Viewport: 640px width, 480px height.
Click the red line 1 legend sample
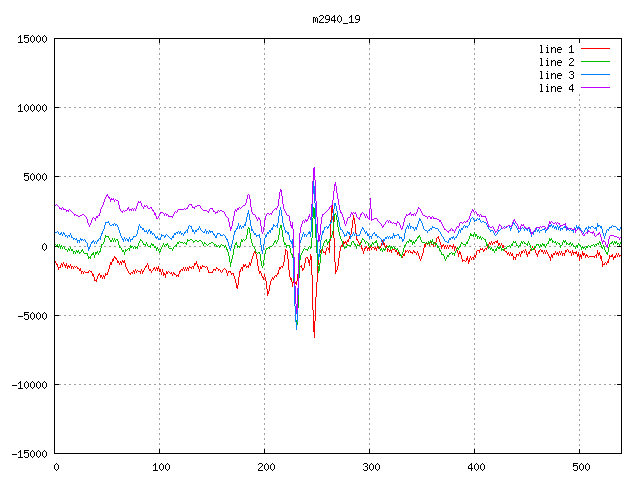(596, 49)
